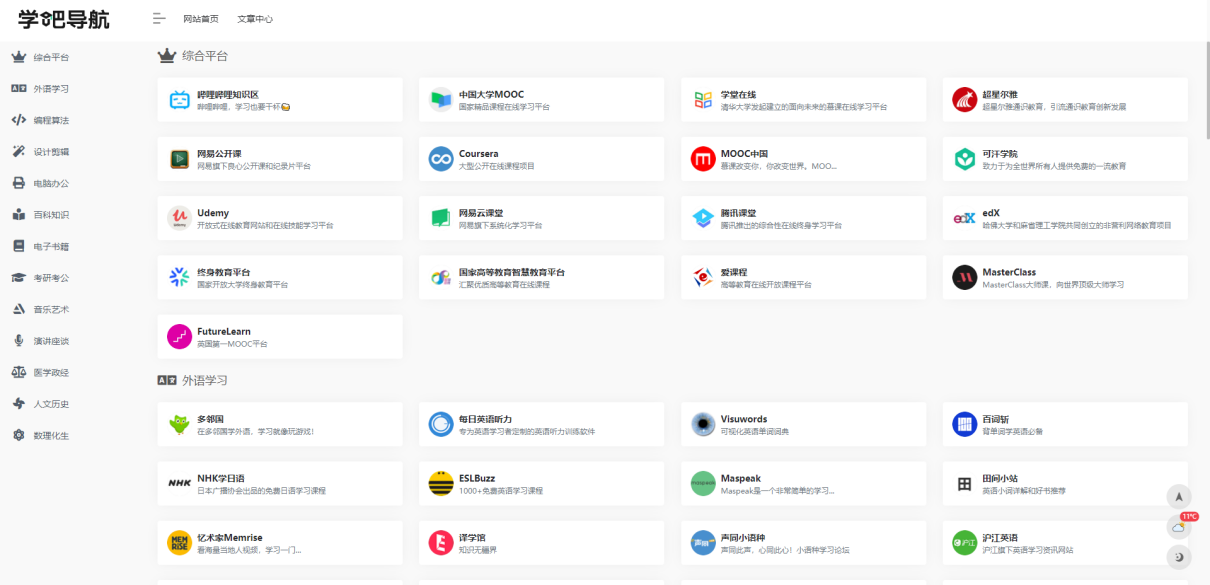Click the back-to-top arrow button

[1179, 497]
